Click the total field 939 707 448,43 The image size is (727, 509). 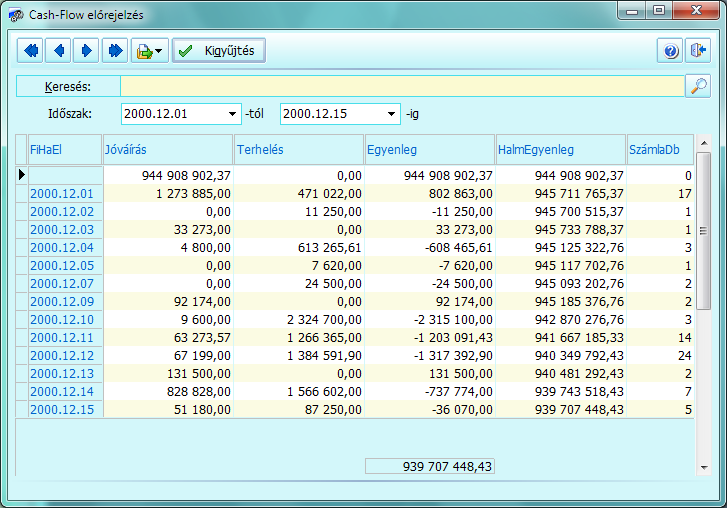pos(430,466)
